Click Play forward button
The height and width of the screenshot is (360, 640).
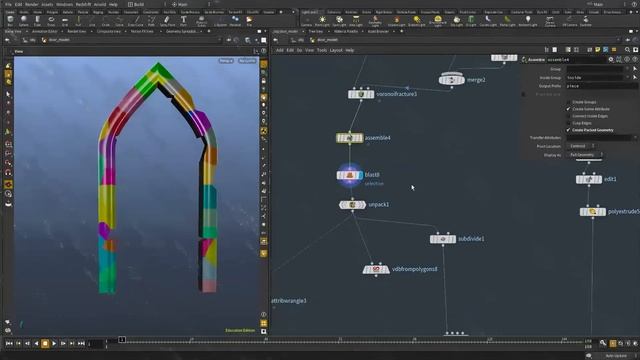click(x=54, y=344)
